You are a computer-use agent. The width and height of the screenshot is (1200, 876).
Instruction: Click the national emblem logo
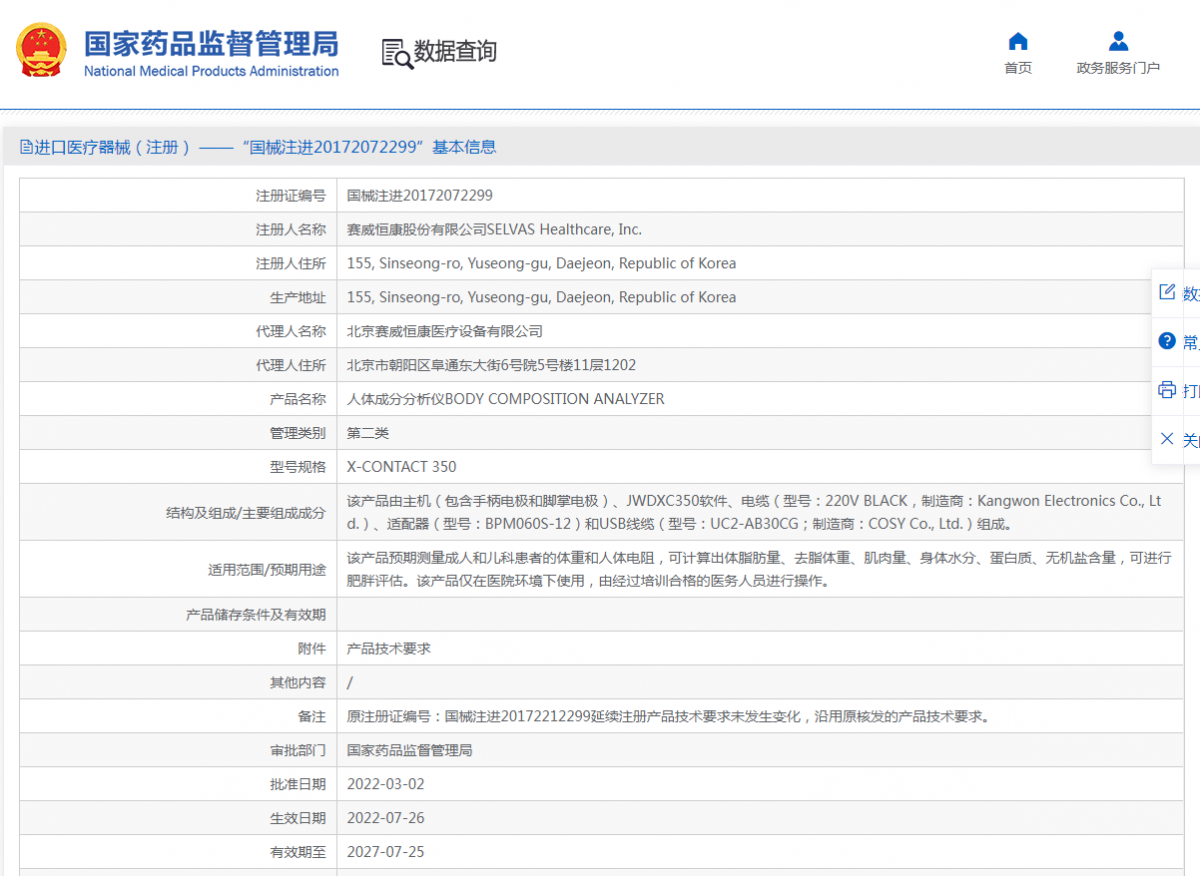[41, 50]
